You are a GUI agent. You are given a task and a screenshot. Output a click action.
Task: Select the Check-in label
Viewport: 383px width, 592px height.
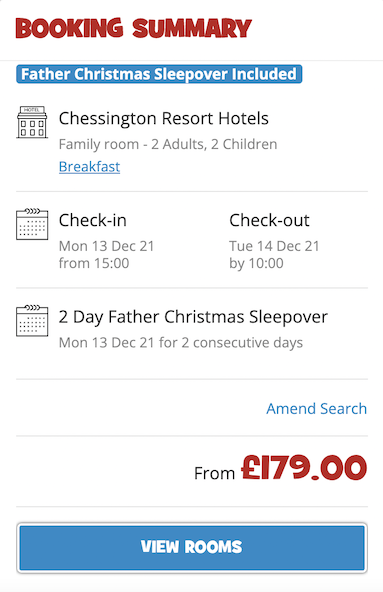tap(93, 220)
